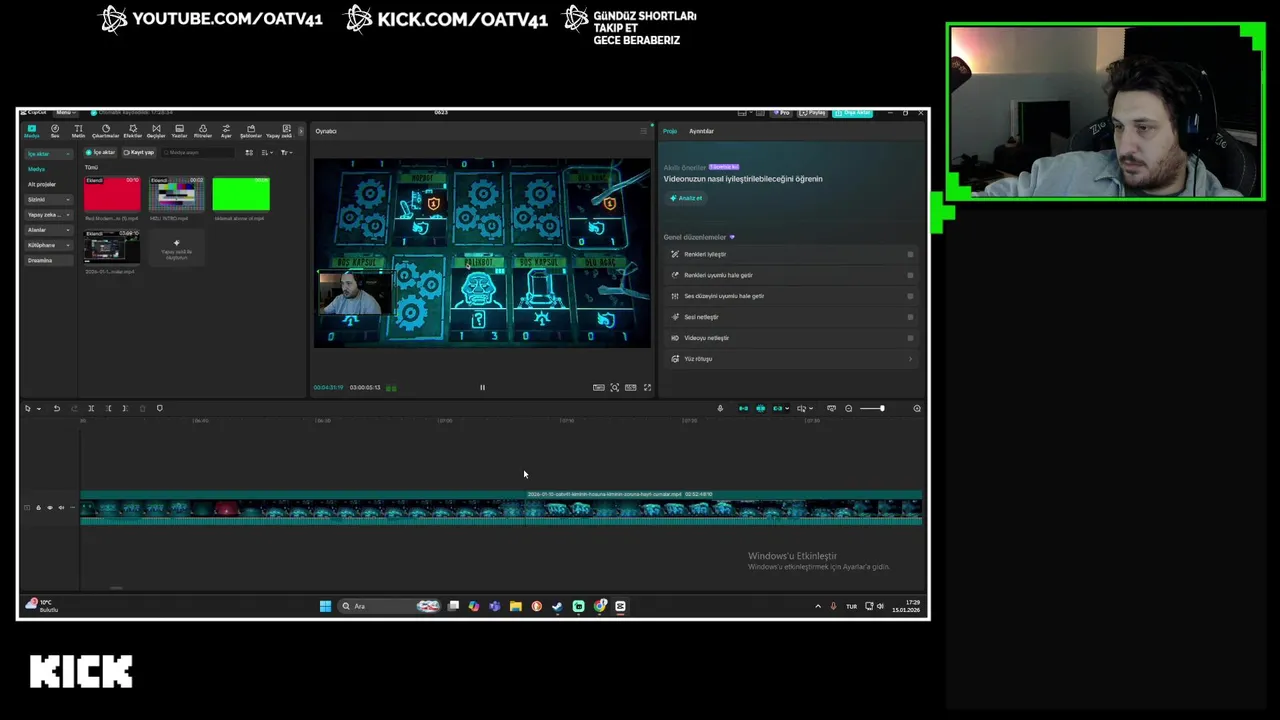Open the Metin text tab
The height and width of the screenshot is (720, 1280).
tap(78, 131)
